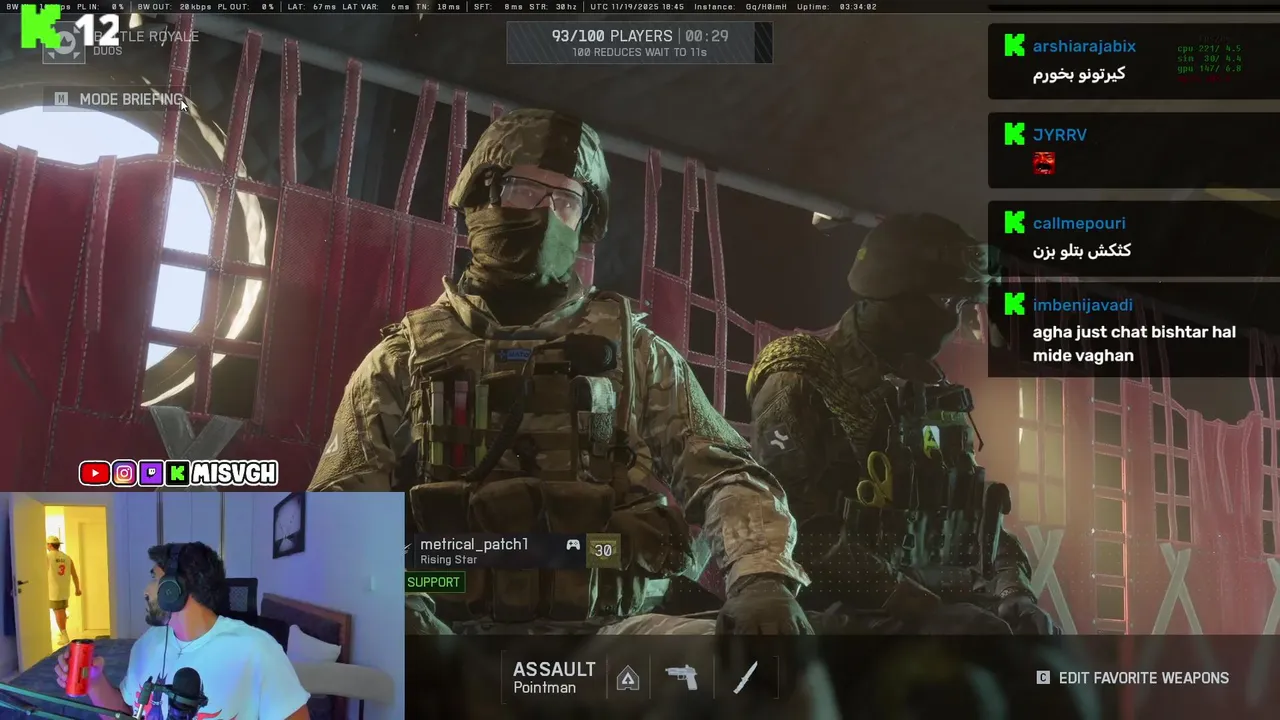Click the Assault class gadget icon
1280x720 pixels.
627,678
